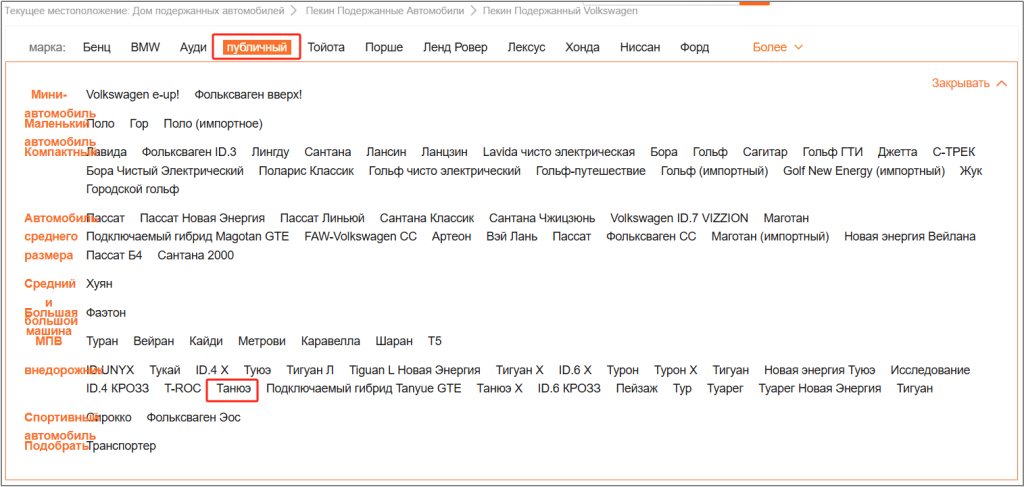Choose the Сирокко model

109,417
